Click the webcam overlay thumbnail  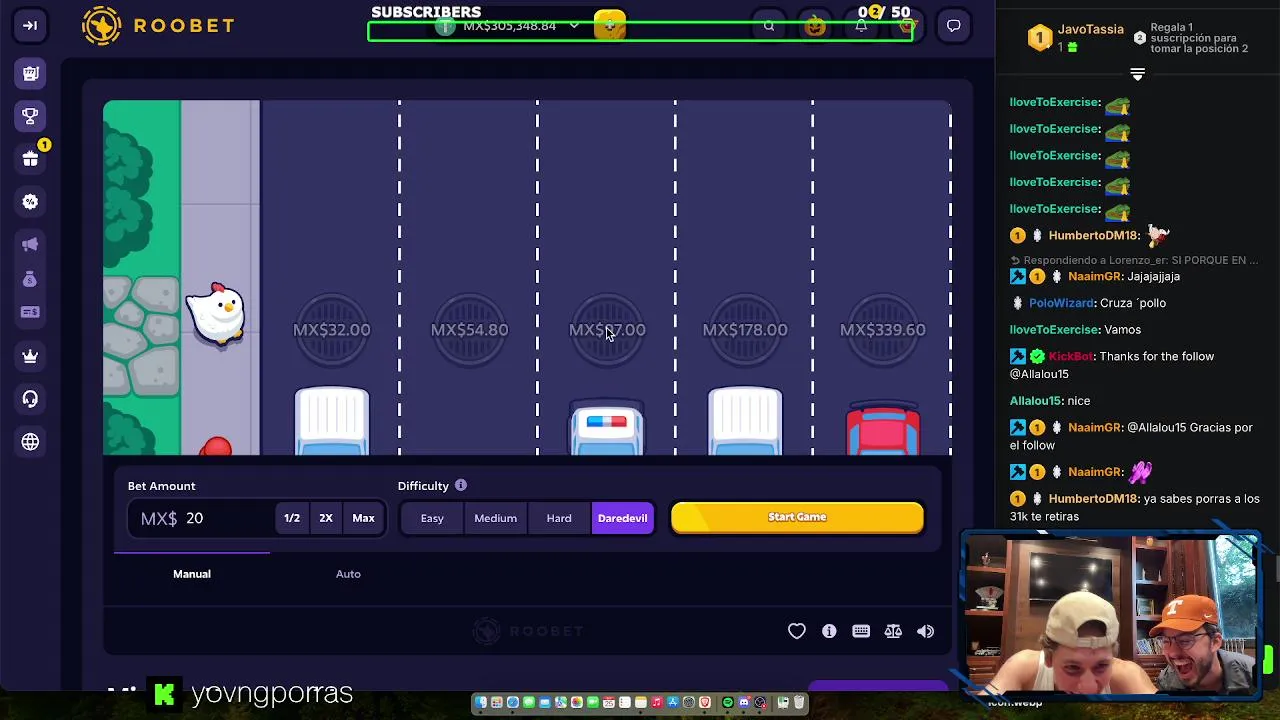click(1110, 614)
